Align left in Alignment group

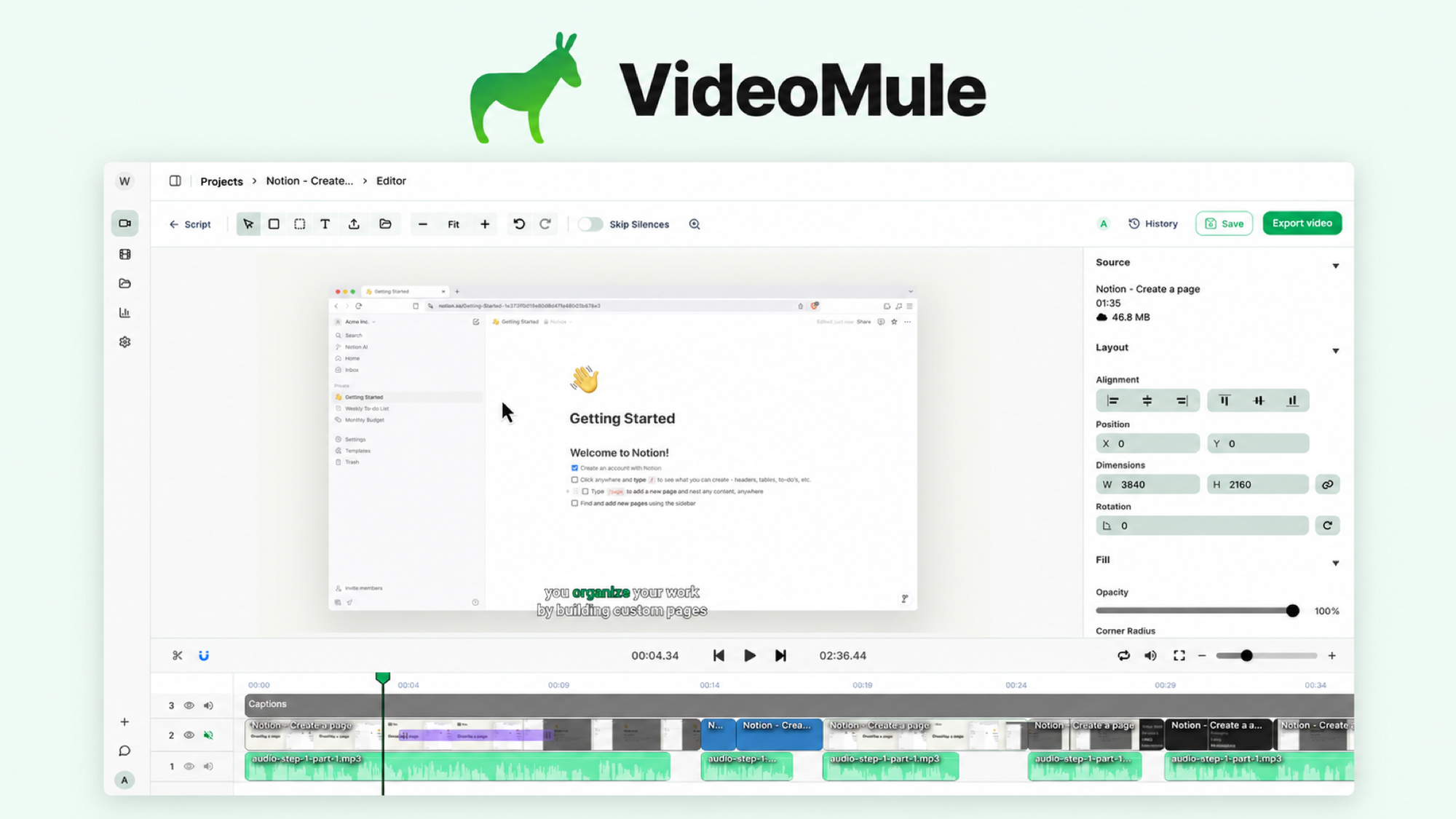point(1113,400)
